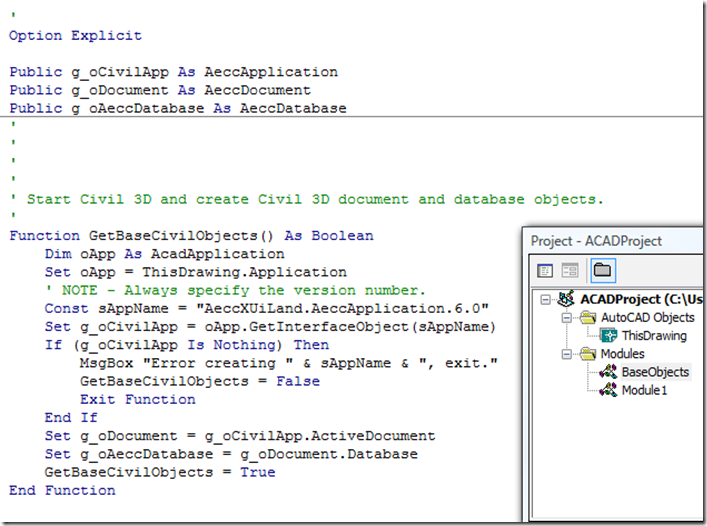Collapse the ACADProject tree root node

point(546,299)
